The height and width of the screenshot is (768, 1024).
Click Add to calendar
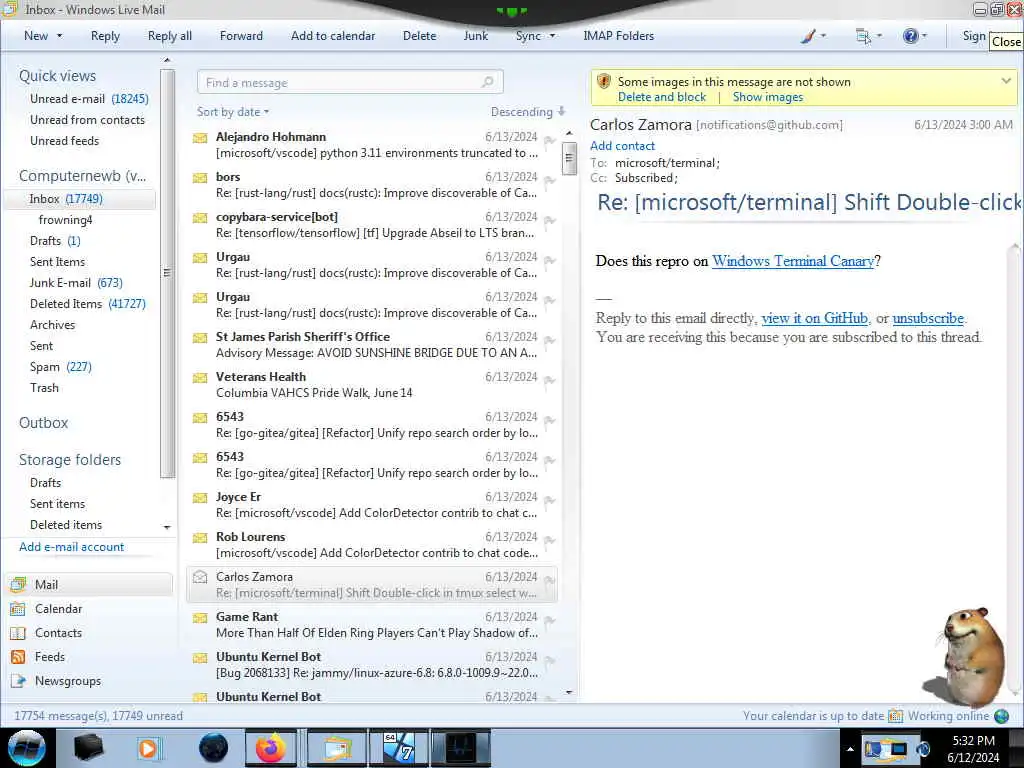[x=333, y=36]
